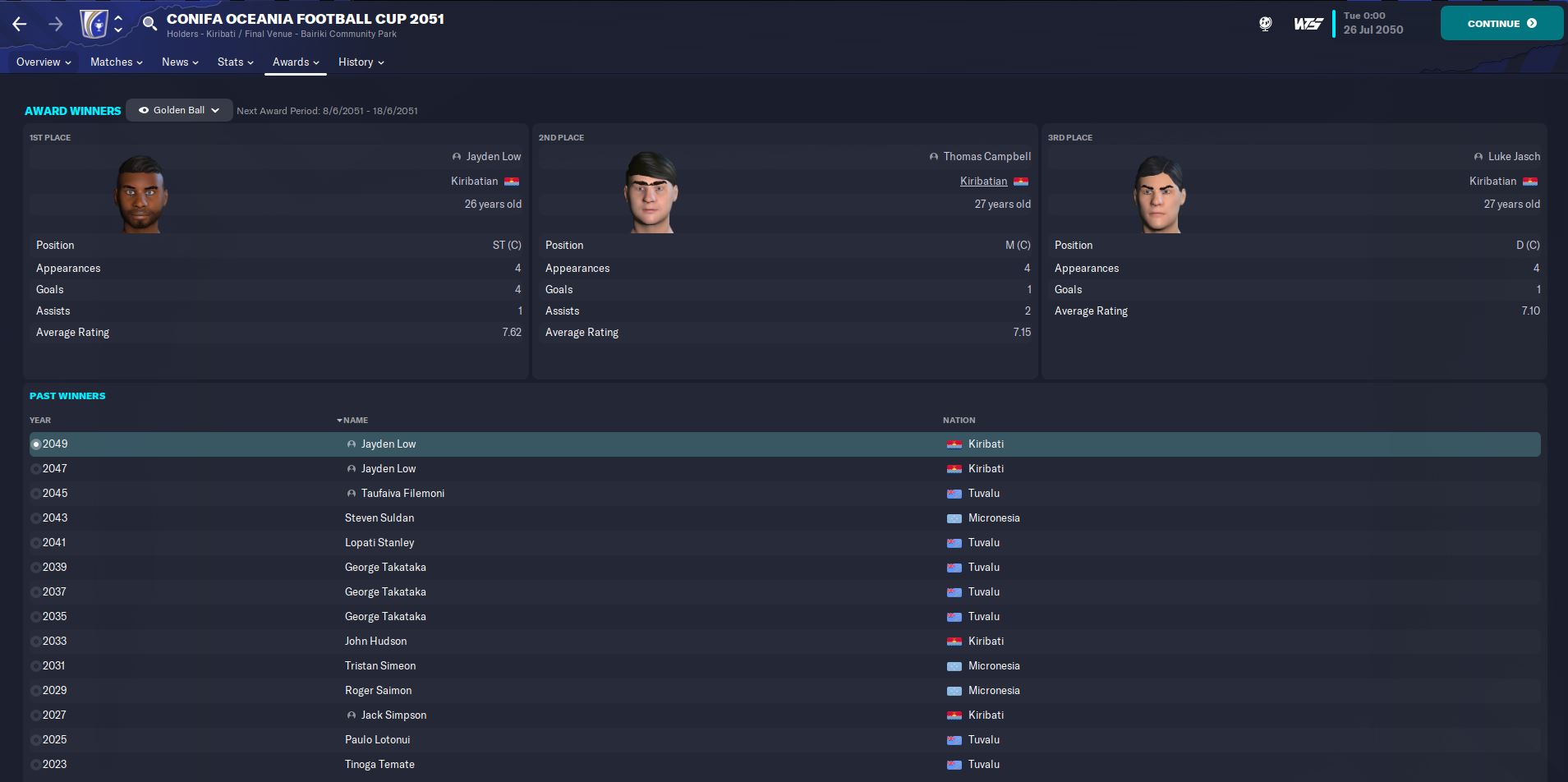This screenshot has width=1568, height=782.
Task: Open the Golden Ball award dropdown
Action: pyautogui.click(x=179, y=110)
